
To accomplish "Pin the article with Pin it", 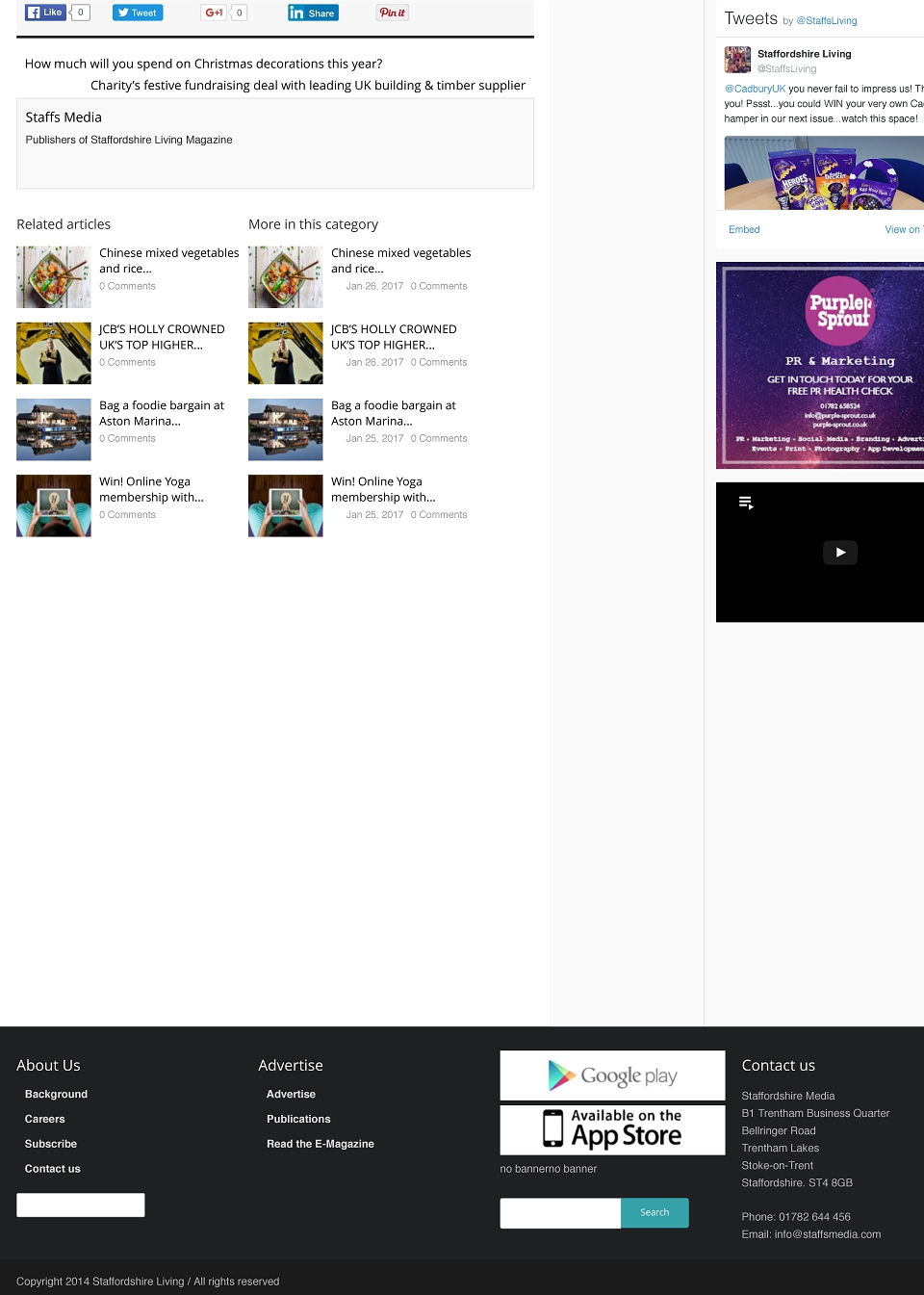I will coord(392,13).
